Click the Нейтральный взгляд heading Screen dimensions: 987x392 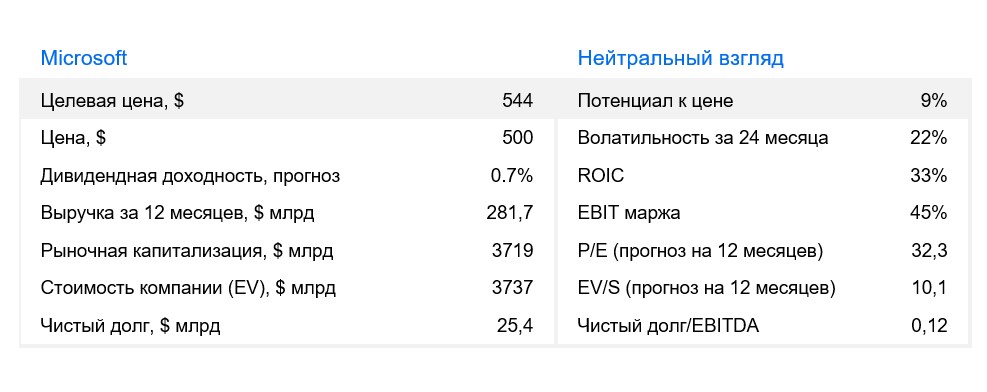coord(680,59)
